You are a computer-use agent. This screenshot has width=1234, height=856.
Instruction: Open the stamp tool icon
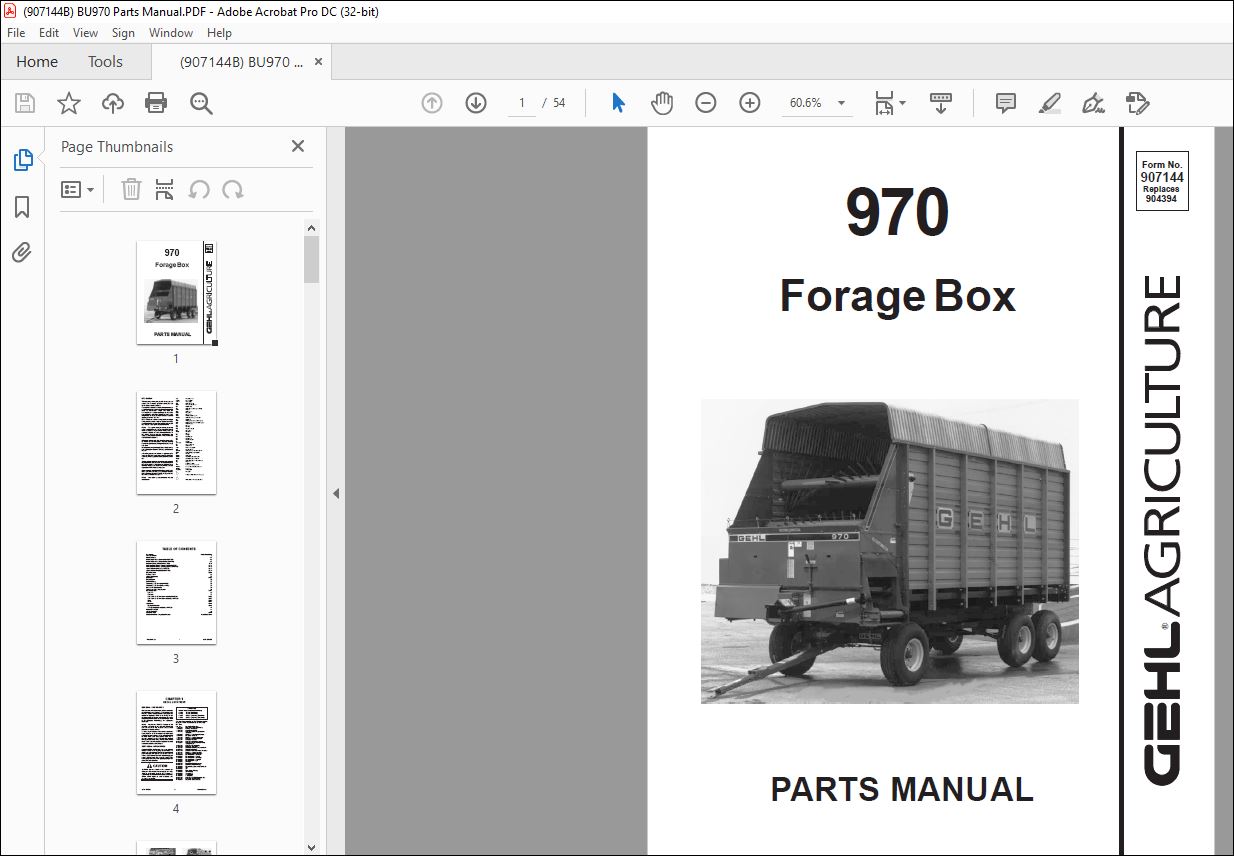coord(1138,103)
